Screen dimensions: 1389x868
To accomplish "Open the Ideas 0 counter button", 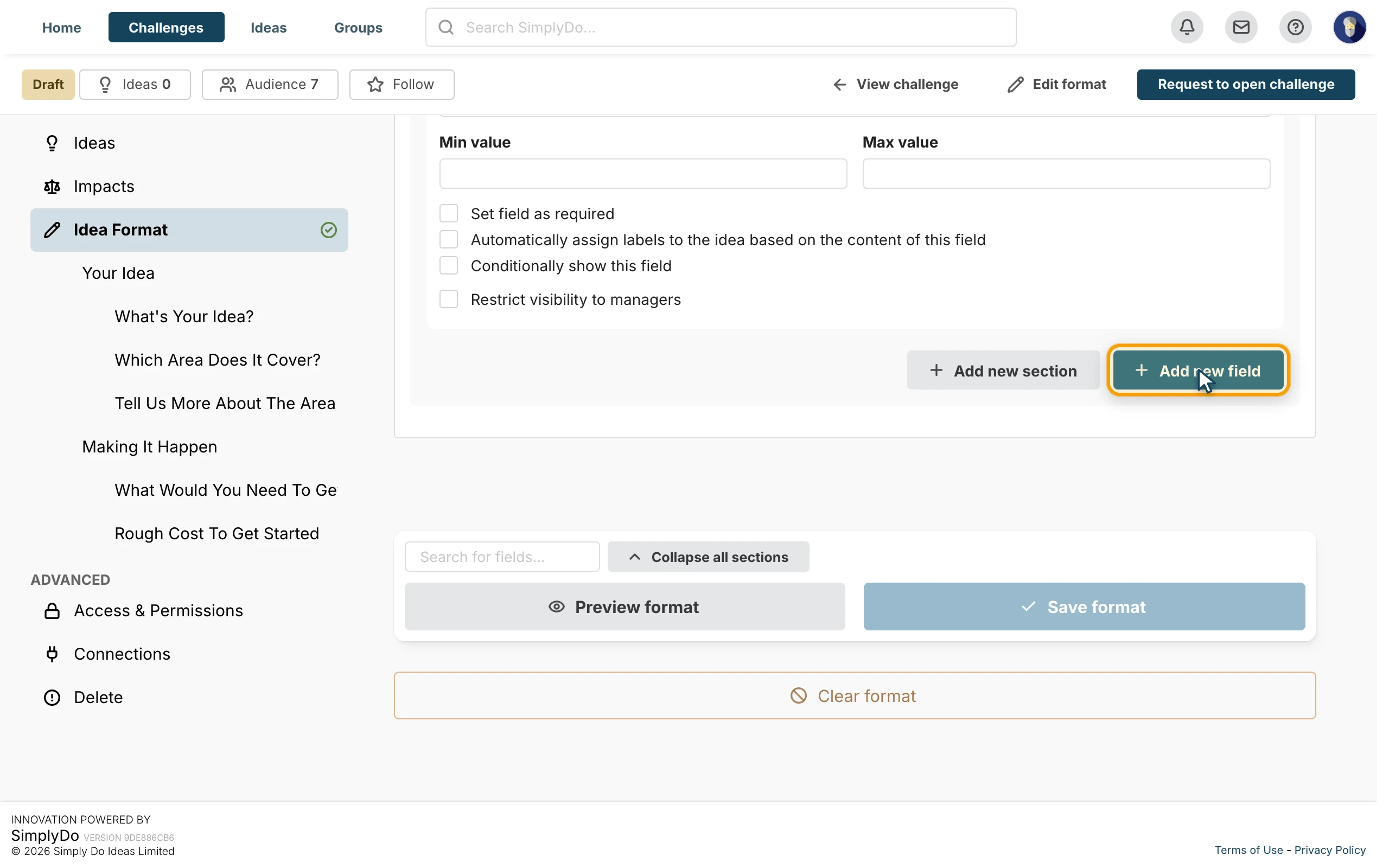I will tap(135, 85).
